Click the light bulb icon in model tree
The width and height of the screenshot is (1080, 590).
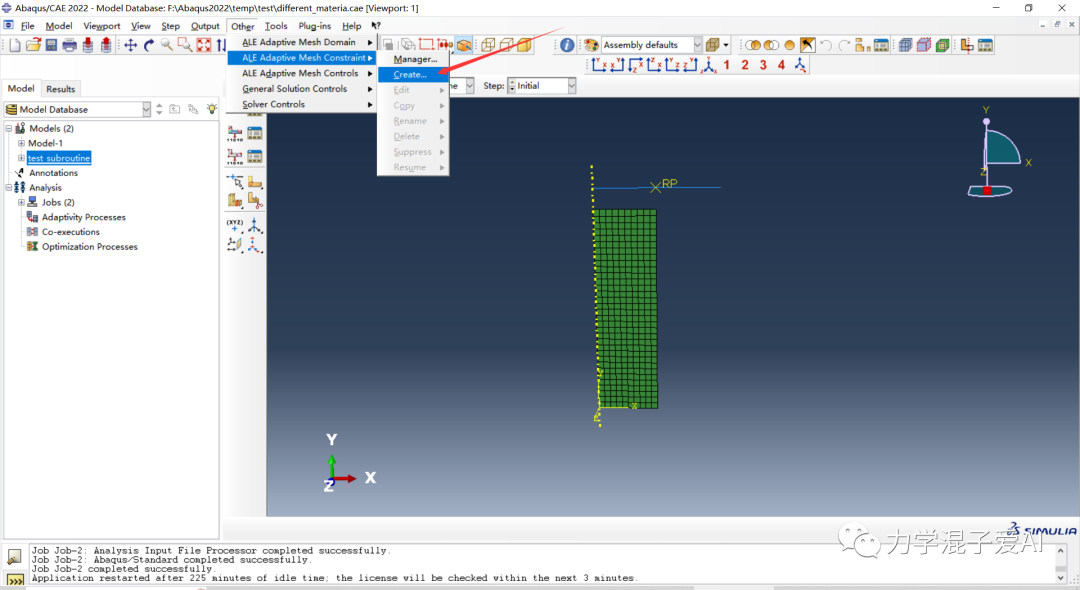coord(211,109)
